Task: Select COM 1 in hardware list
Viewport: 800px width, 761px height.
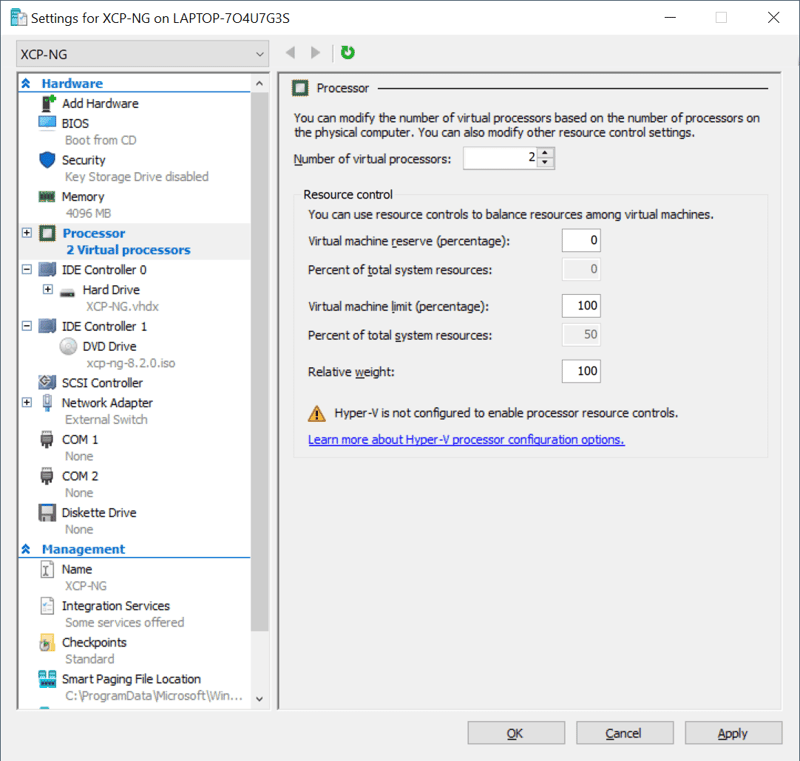Action: pyautogui.click(x=80, y=440)
